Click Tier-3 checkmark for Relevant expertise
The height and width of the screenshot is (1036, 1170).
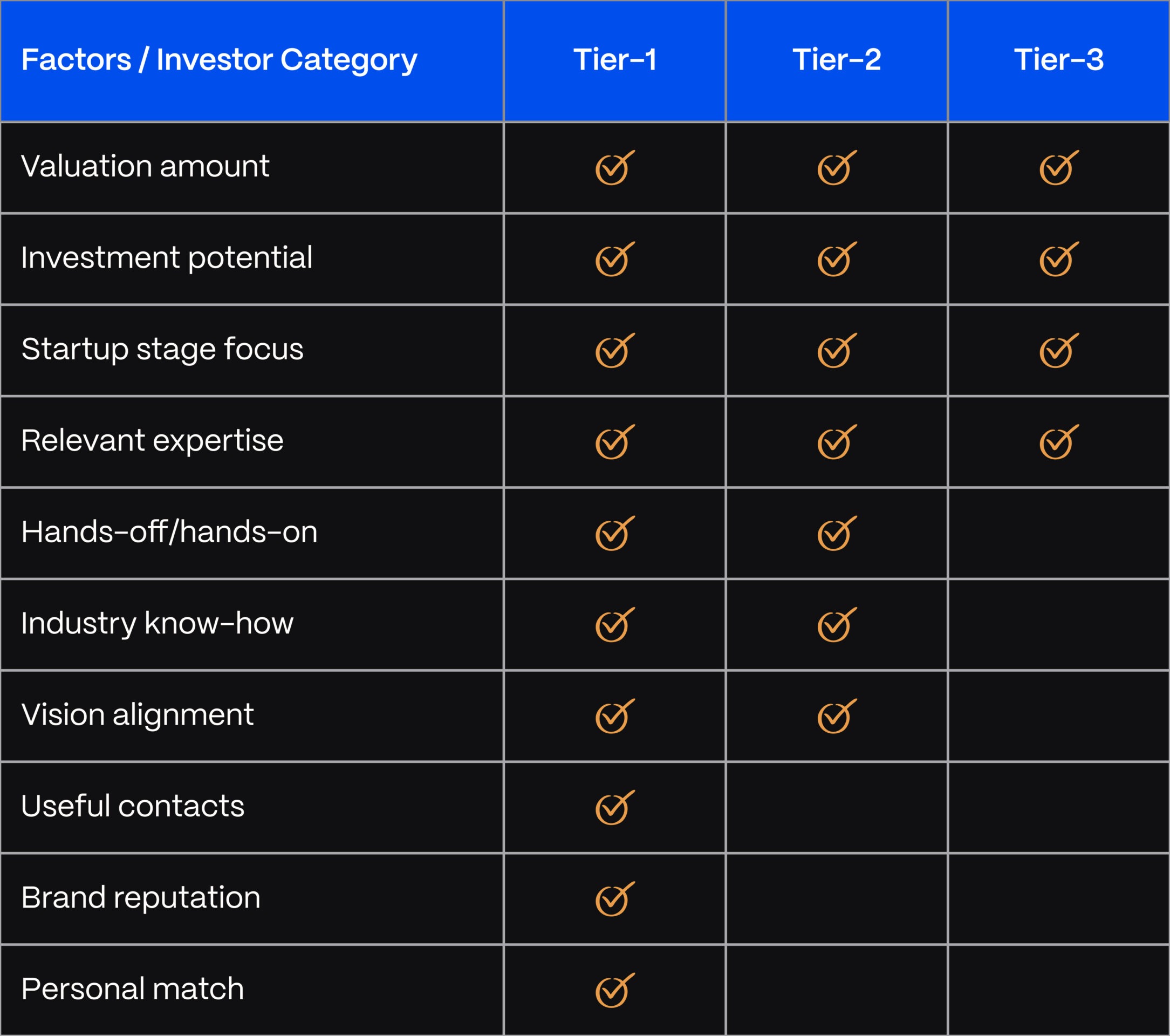click(x=1059, y=441)
